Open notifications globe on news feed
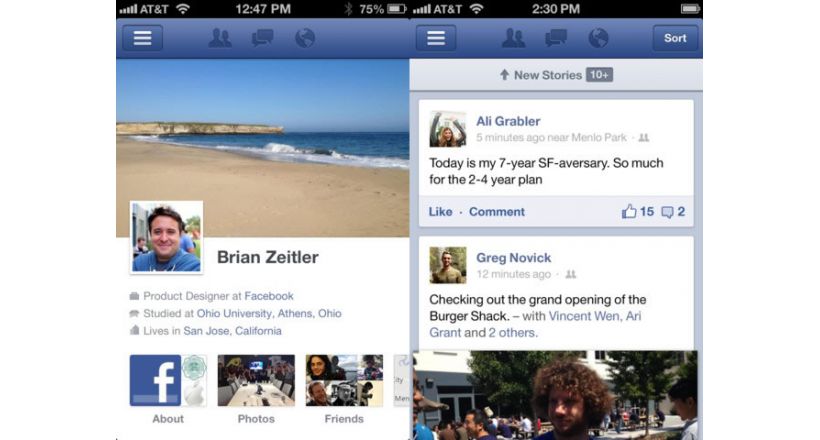The height and width of the screenshot is (440, 820). 598,38
